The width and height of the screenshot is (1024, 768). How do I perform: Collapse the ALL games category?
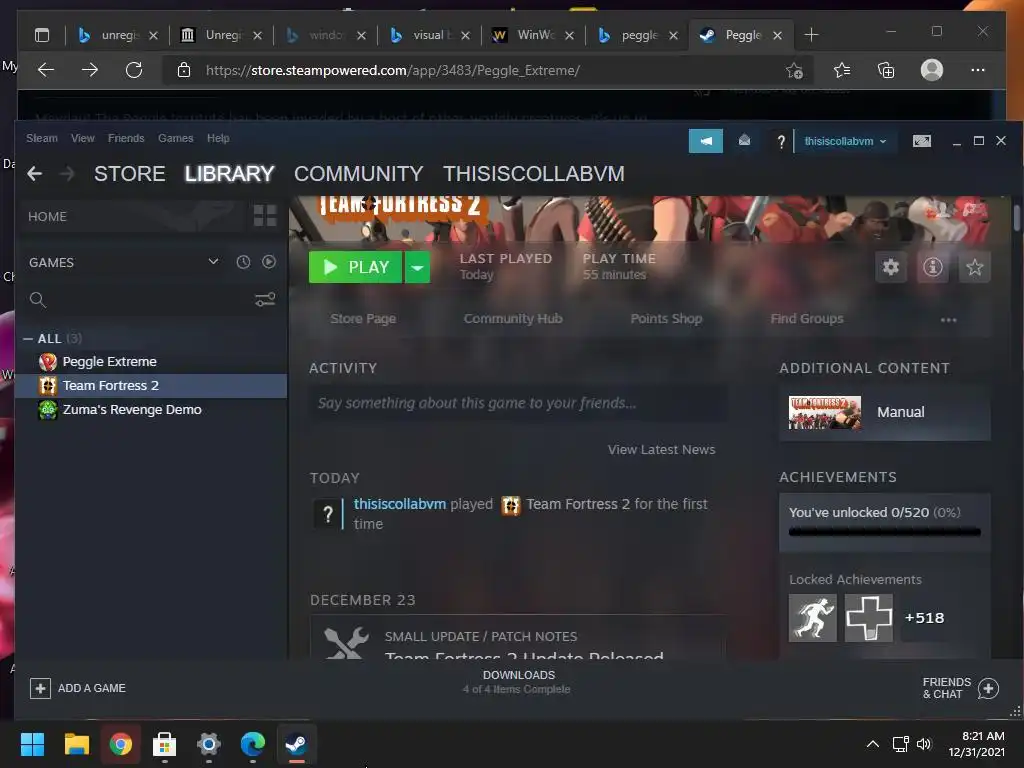pyautogui.click(x=28, y=338)
